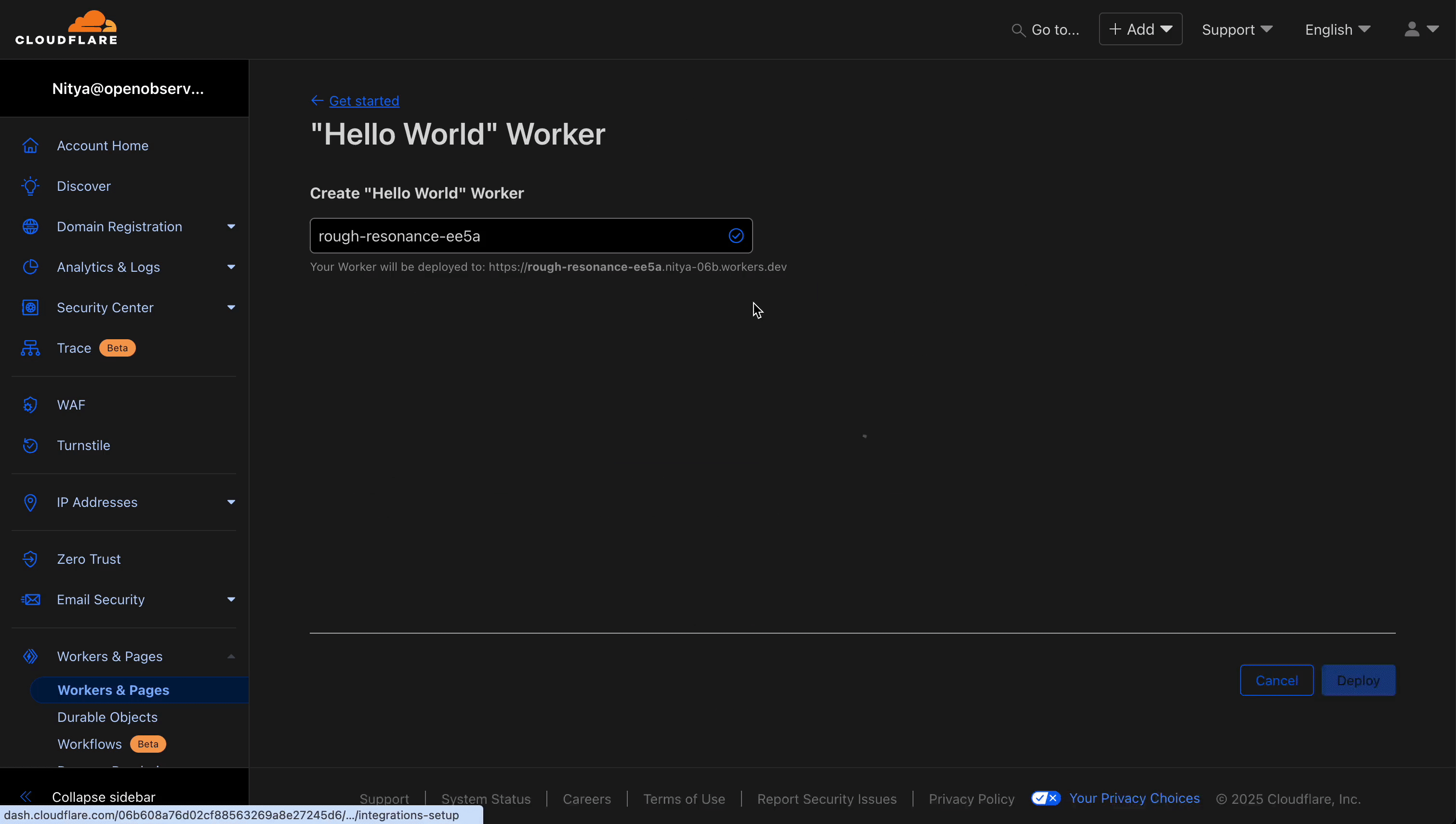Click the Zero Trust icon
1456x824 pixels.
30,559
